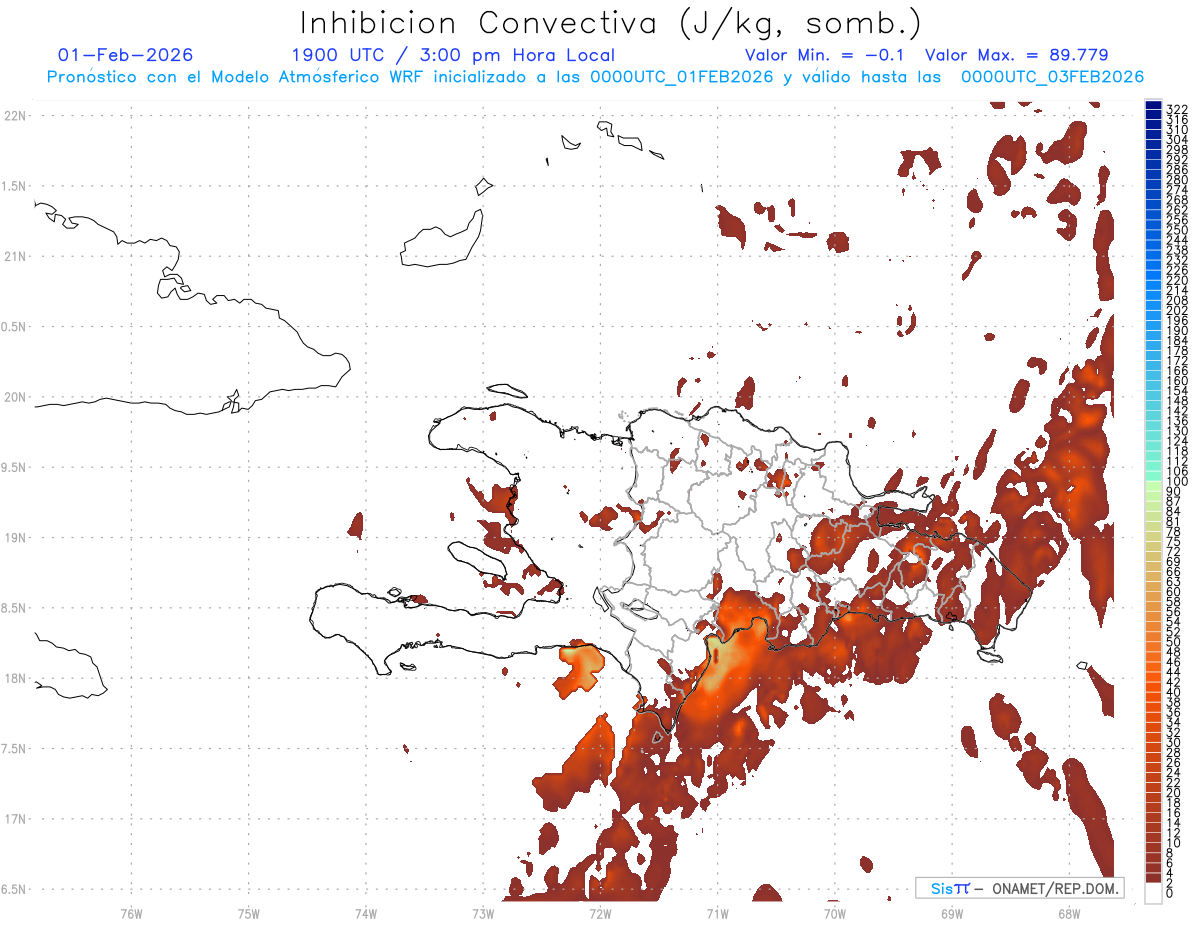Screen dimensions: 1200x927
Task: Click the "Pronóstico con el Modelo Atmósferico WRF" line
Action: 595,77
